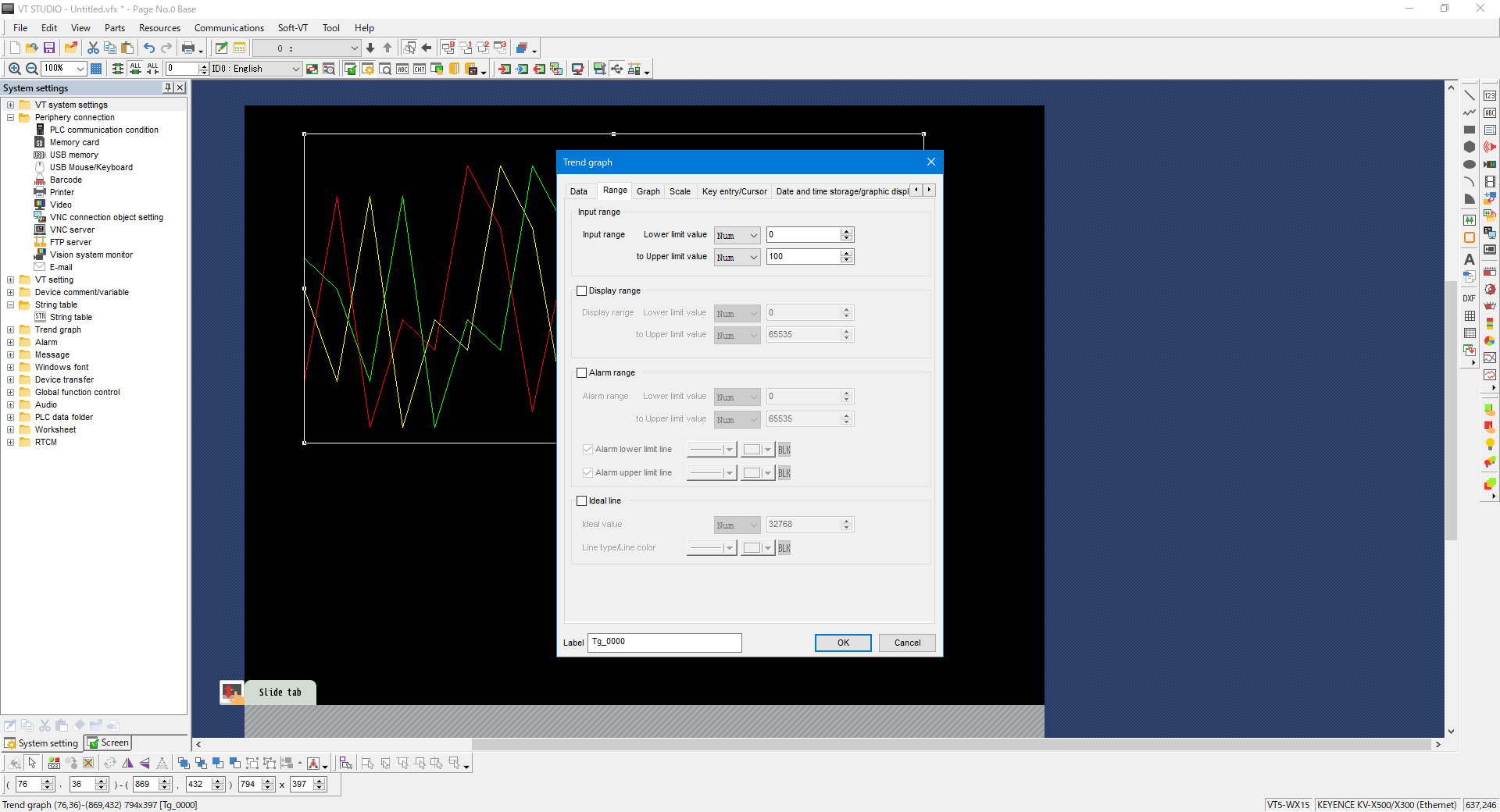1500x812 pixels.
Task: Click the Cancel button
Action: [906, 643]
